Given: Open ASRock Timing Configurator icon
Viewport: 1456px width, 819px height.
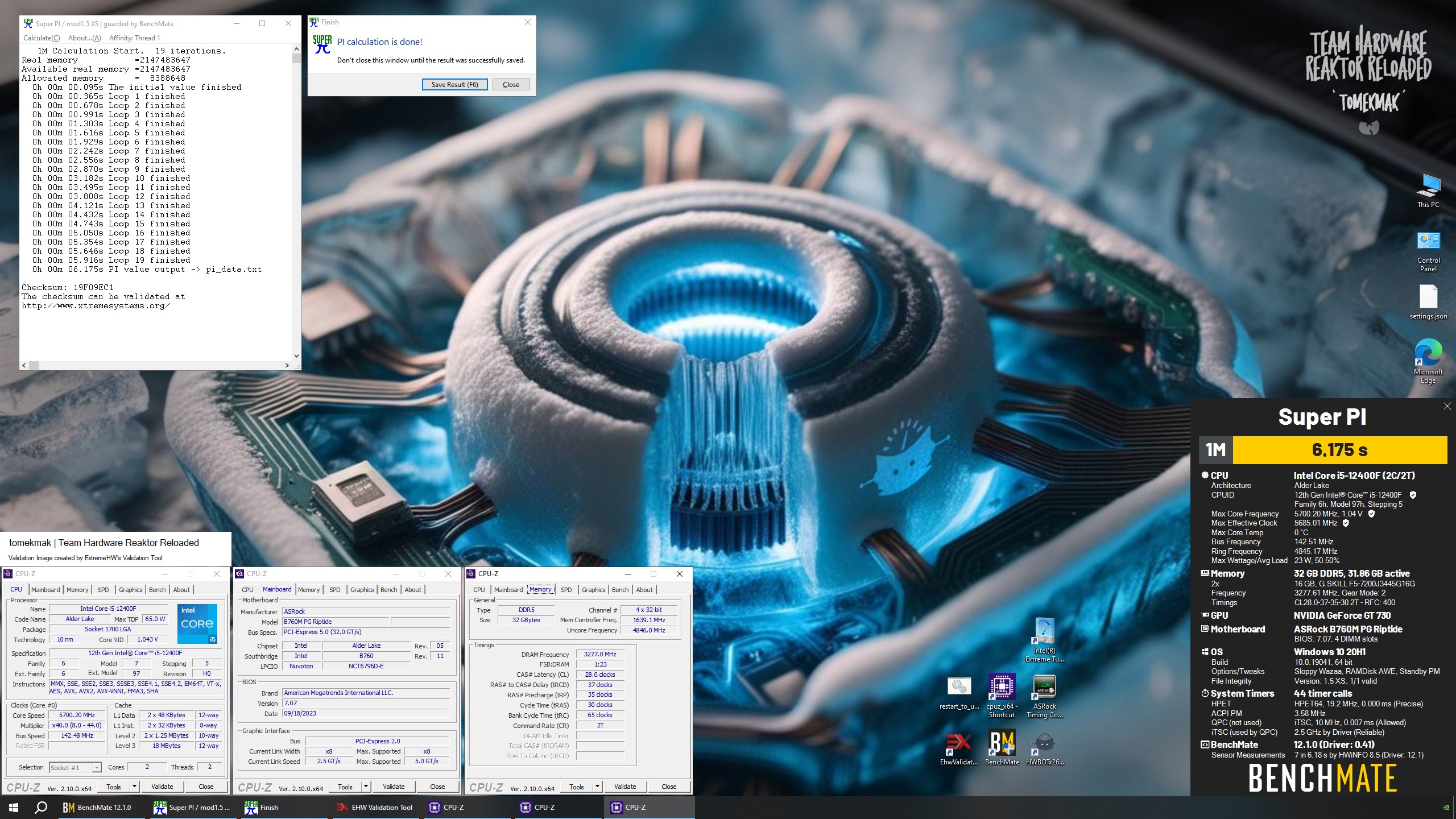Looking at the screenshot, I should tap(1045, 696).
